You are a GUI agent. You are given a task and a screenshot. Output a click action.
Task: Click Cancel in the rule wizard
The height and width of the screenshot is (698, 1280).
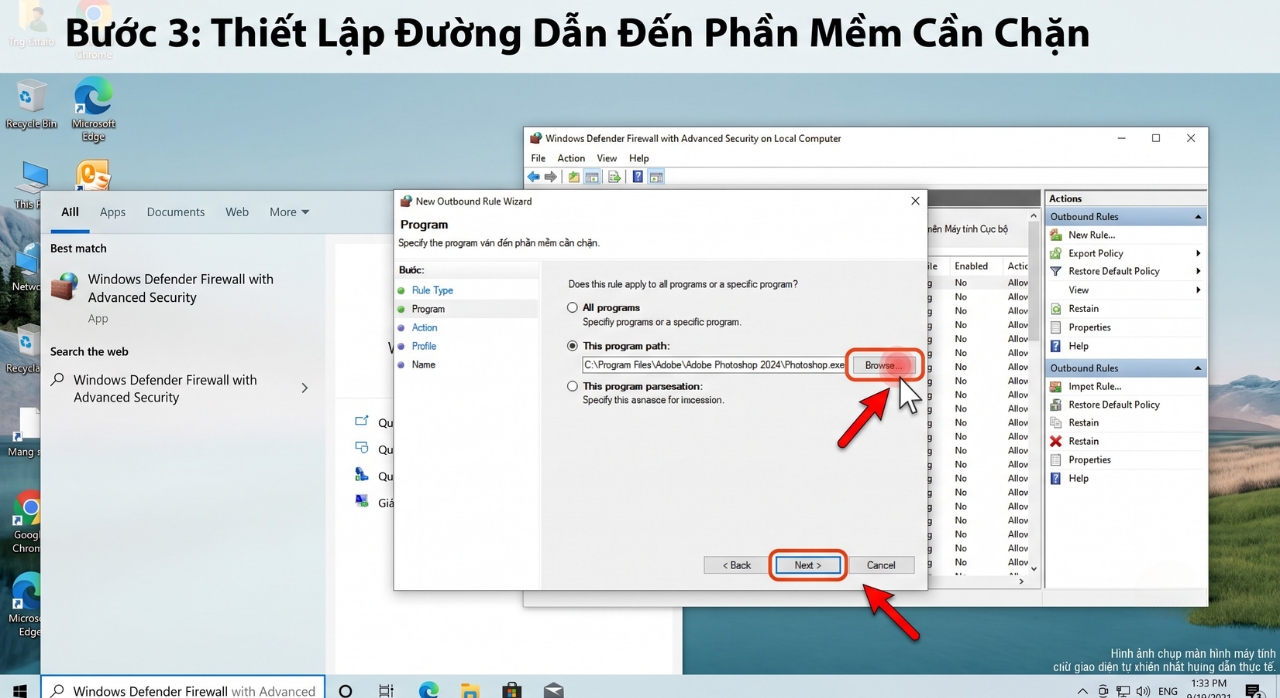pos(881,565)
